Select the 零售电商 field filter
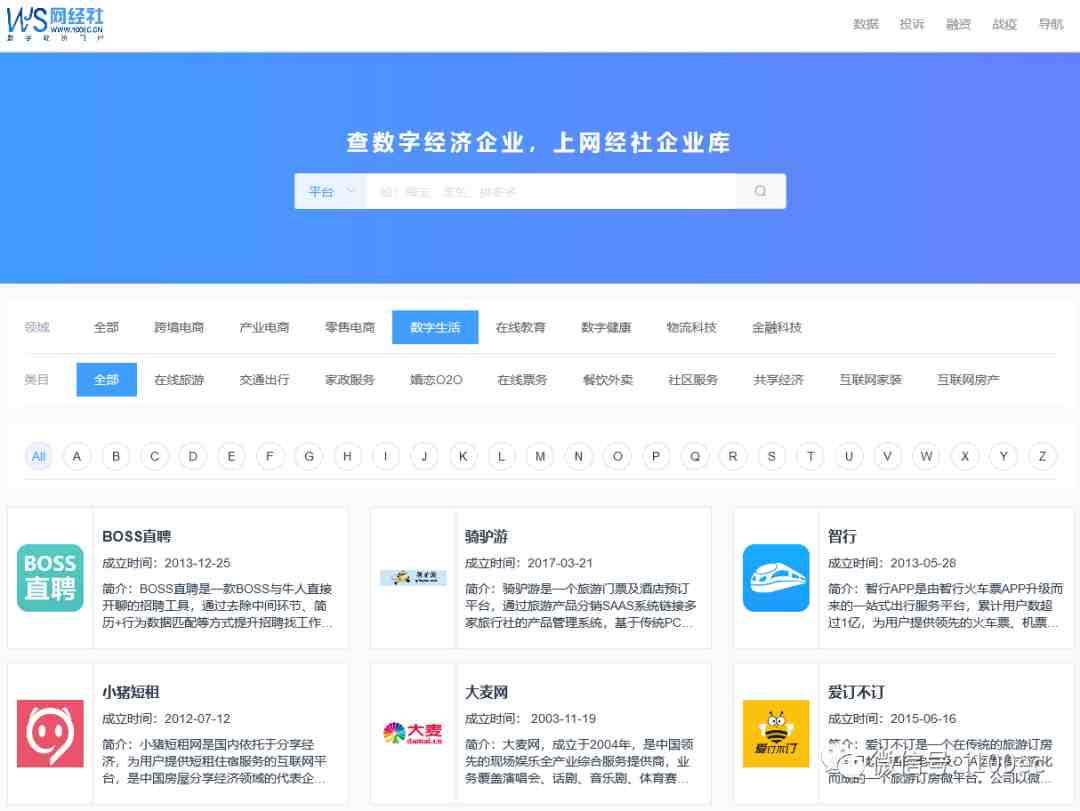This screenshot has width=1080, height=811. pos(350,327)
